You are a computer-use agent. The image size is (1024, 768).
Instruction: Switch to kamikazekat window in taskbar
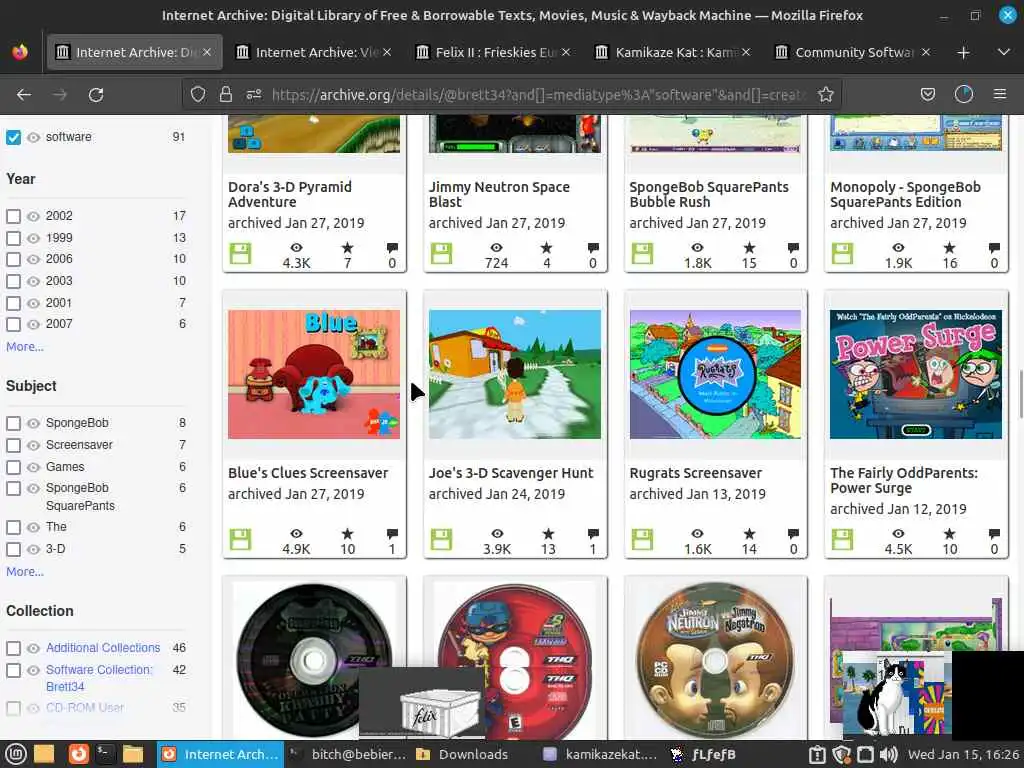601,754
